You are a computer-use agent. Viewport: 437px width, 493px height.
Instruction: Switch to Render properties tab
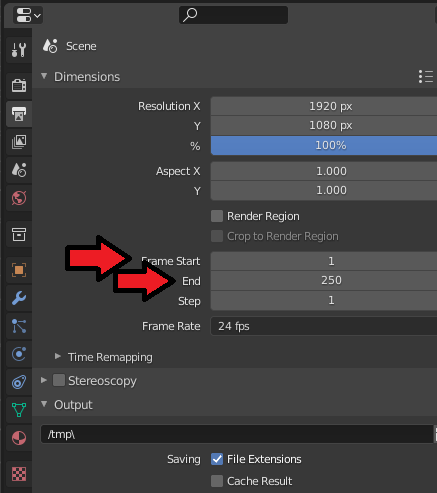point(19,86)
